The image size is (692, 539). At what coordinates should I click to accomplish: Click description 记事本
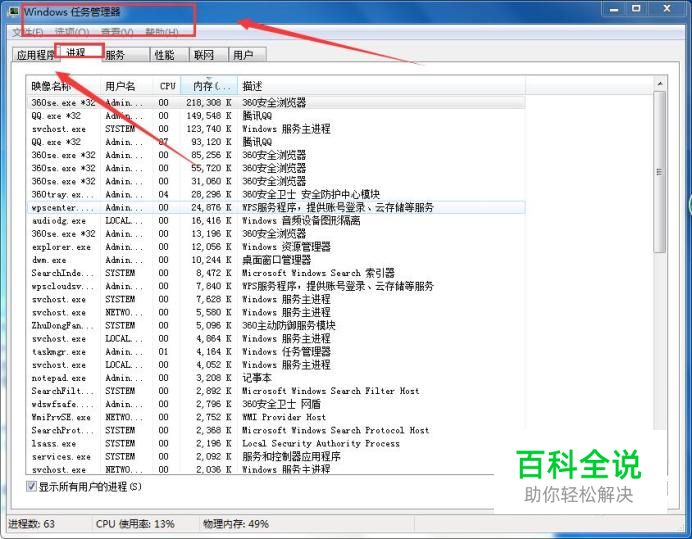257,378
